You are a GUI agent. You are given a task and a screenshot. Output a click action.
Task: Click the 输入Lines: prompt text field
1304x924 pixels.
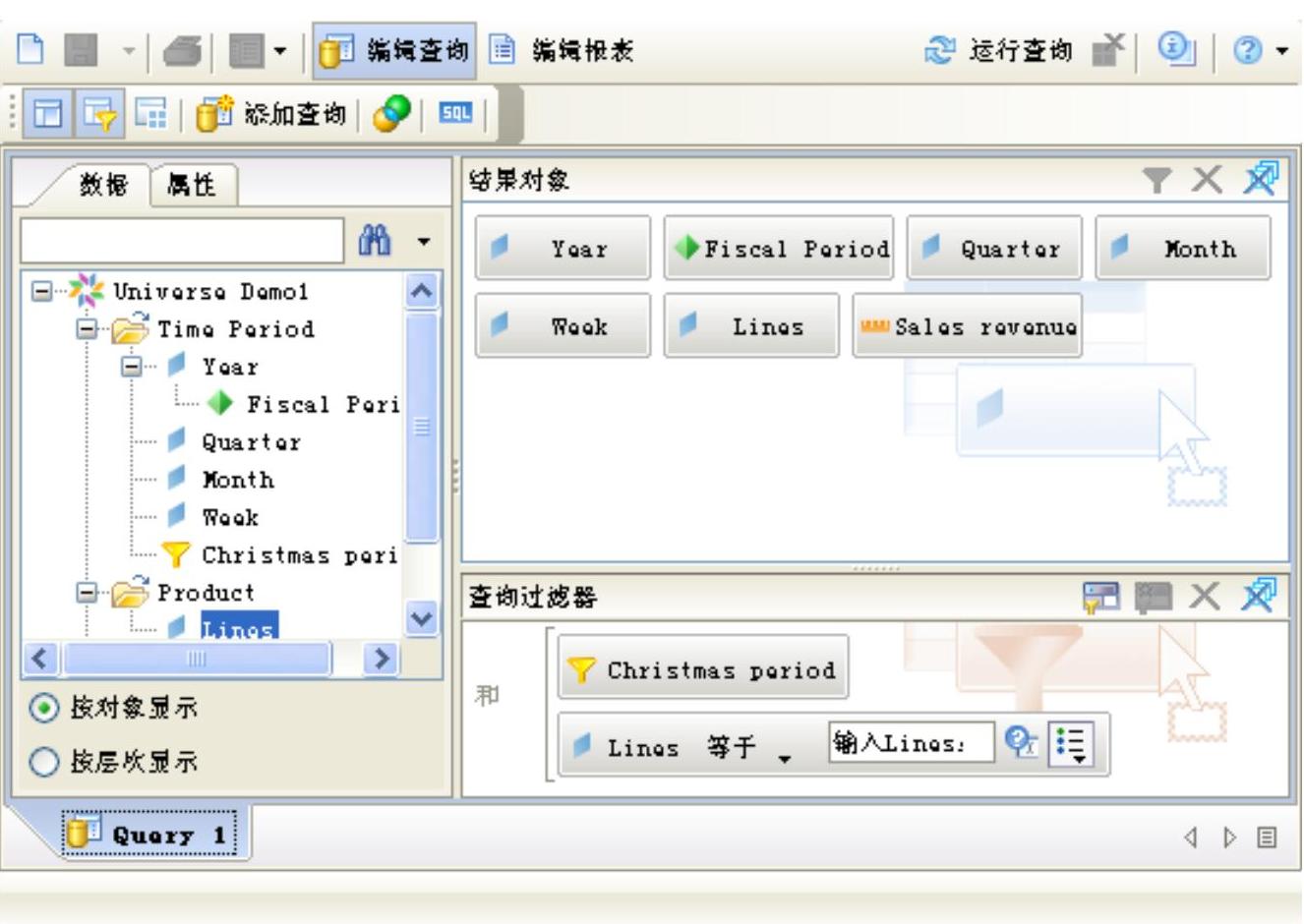tap(912, 744)
